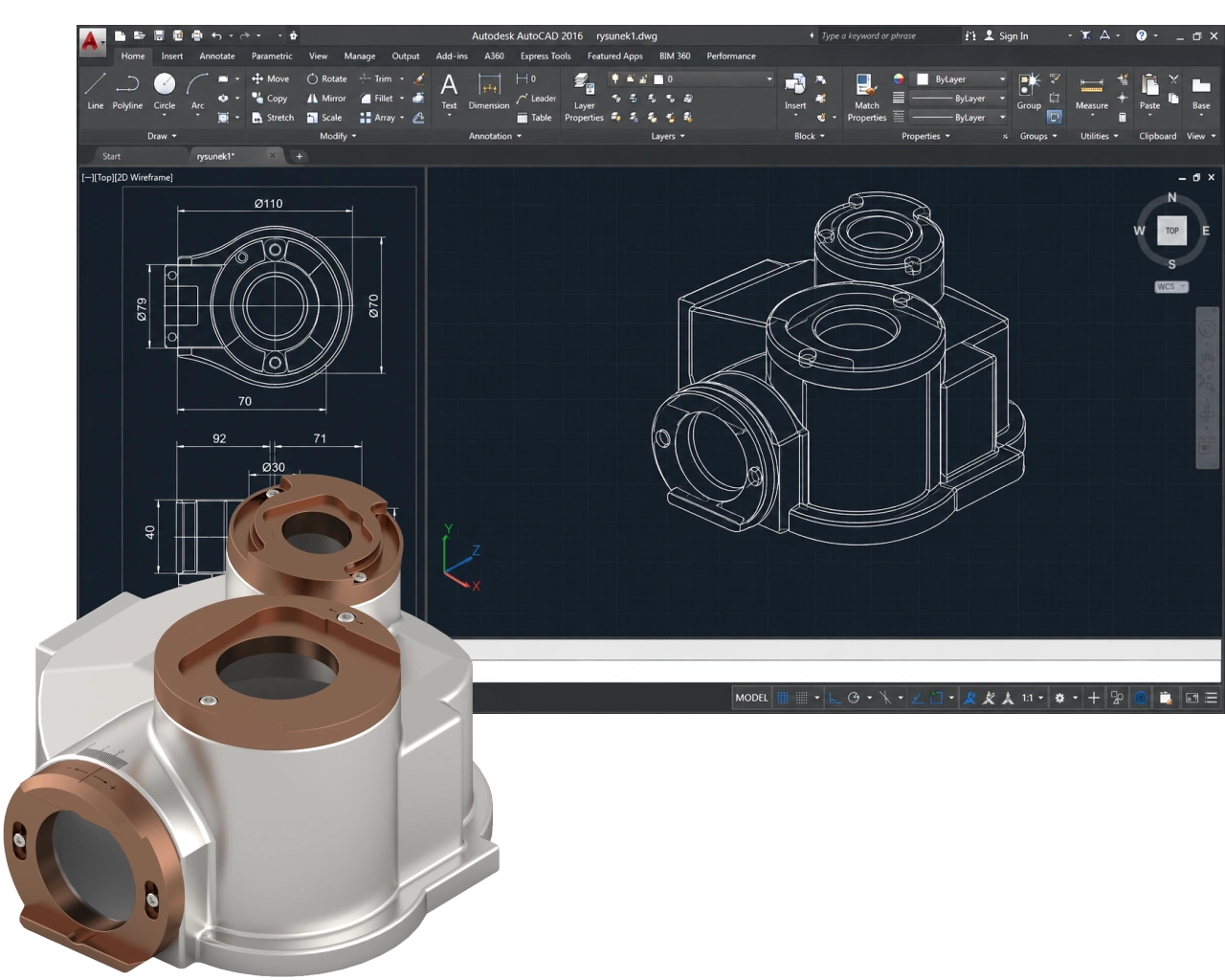
Task: Select the Line drawing tool
Action: 96,91
